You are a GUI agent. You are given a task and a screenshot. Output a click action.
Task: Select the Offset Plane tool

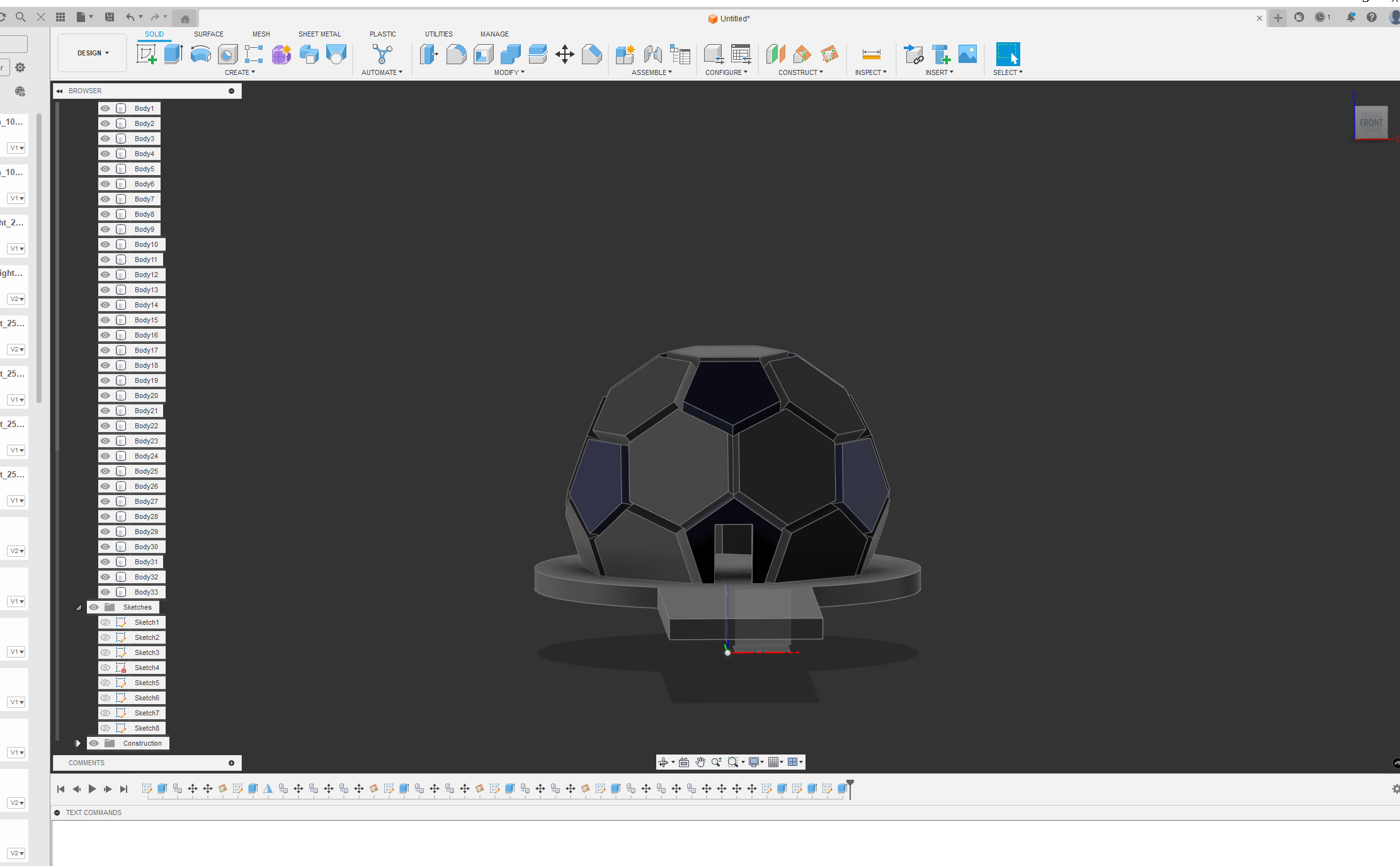[775, 54]
